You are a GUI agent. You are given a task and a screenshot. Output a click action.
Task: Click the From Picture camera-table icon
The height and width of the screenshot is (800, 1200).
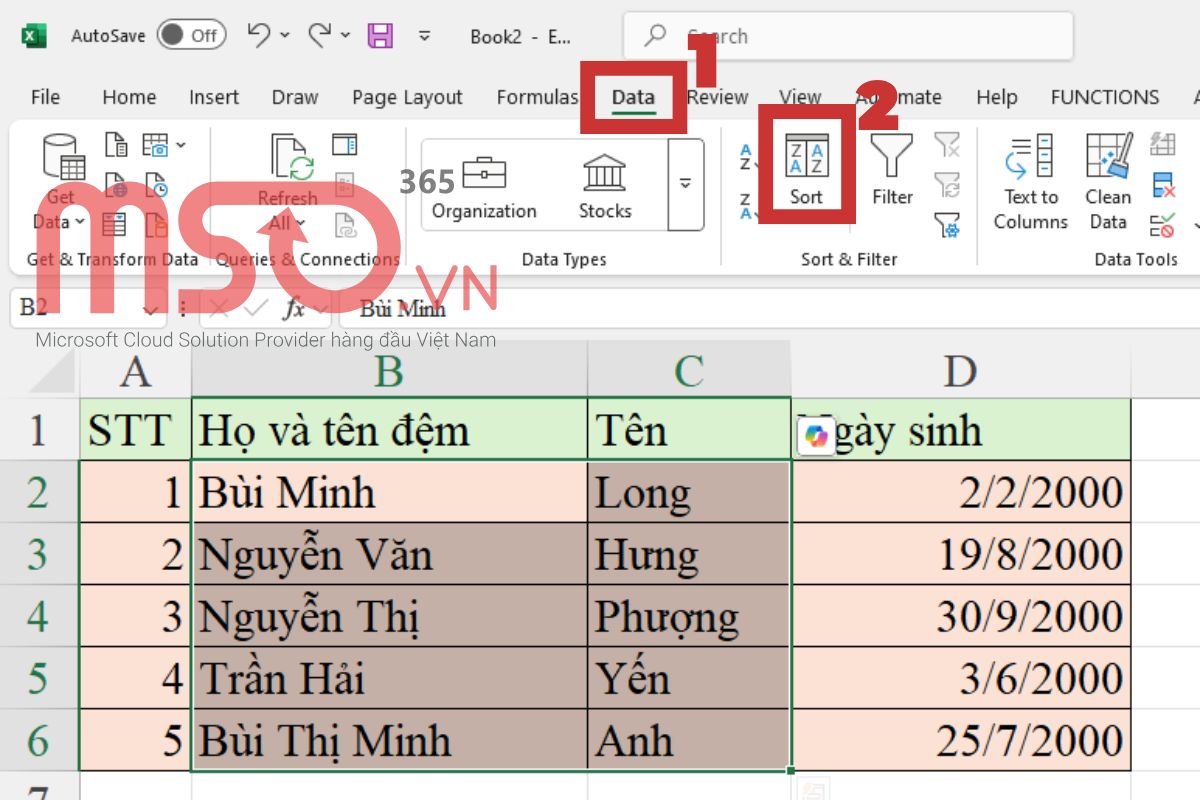pos(155,146)
